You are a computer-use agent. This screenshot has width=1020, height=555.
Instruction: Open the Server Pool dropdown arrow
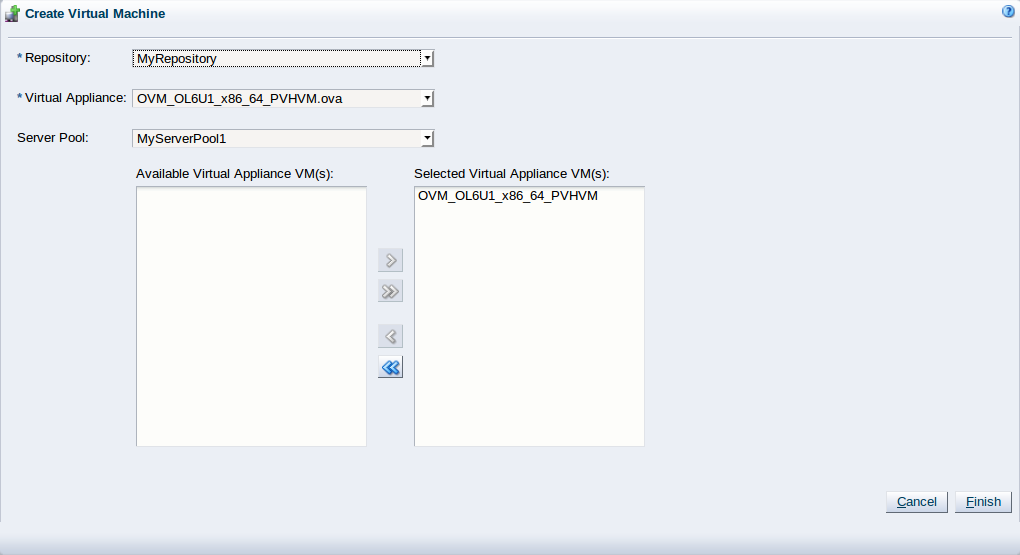tap(427, 139)
